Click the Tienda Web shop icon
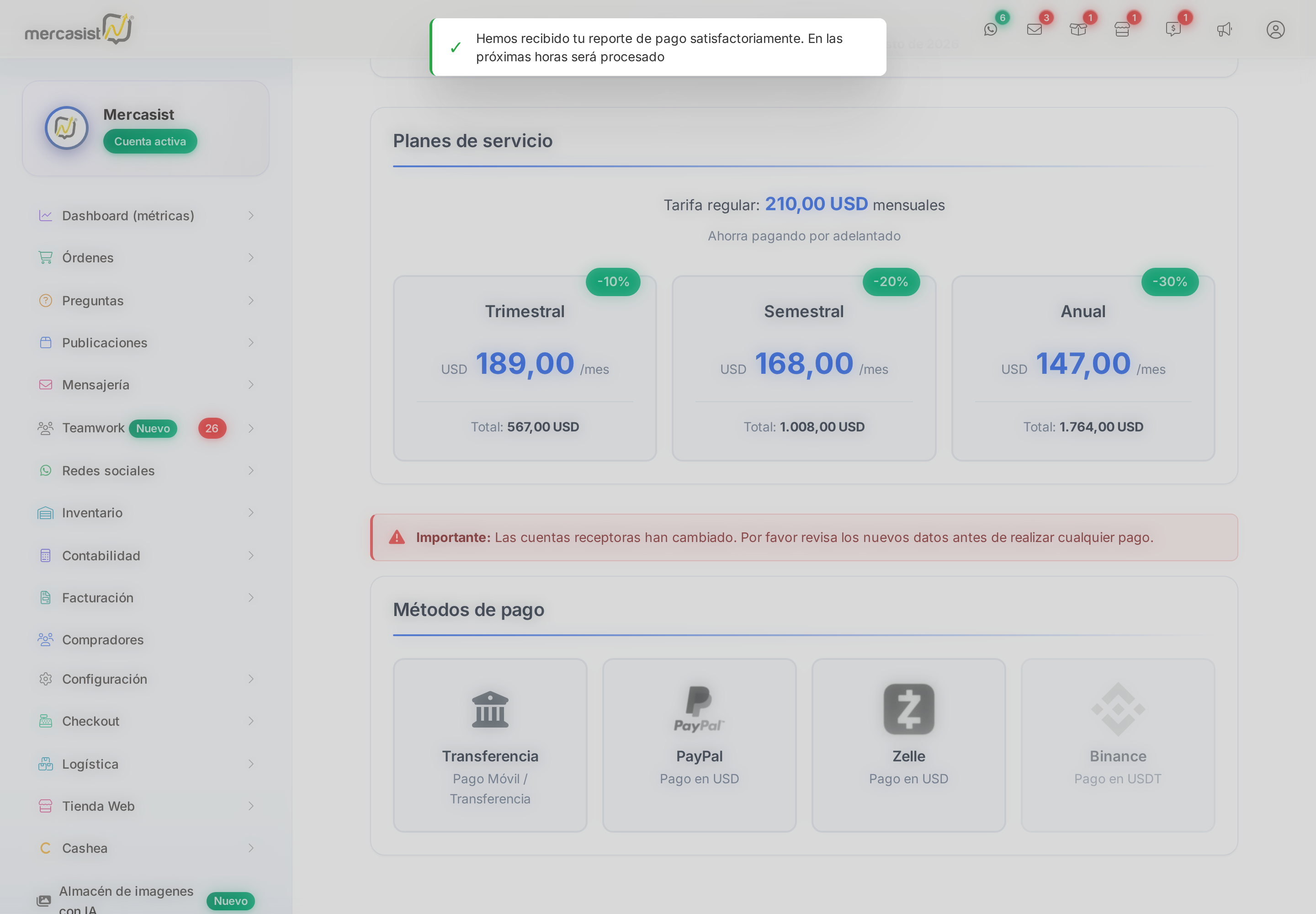The height and width of the screenshot is (914, 1316). click(45, 806)
